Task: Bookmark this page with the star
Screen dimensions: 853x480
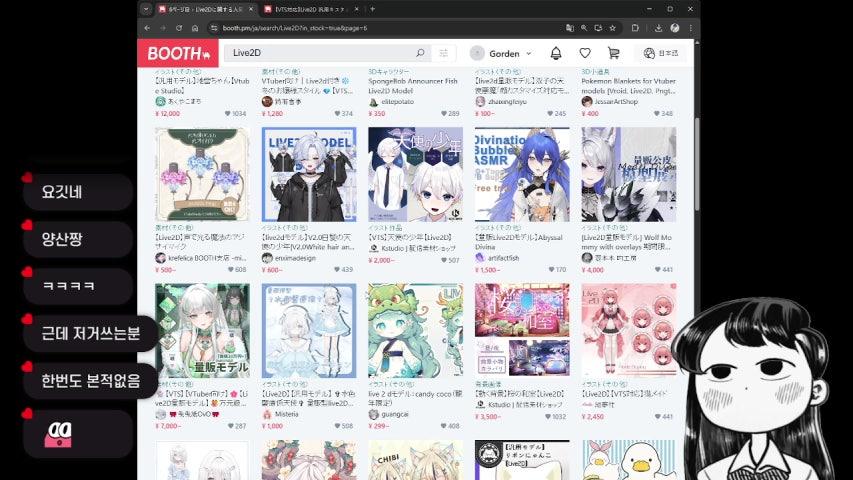Action: point(613,28)
